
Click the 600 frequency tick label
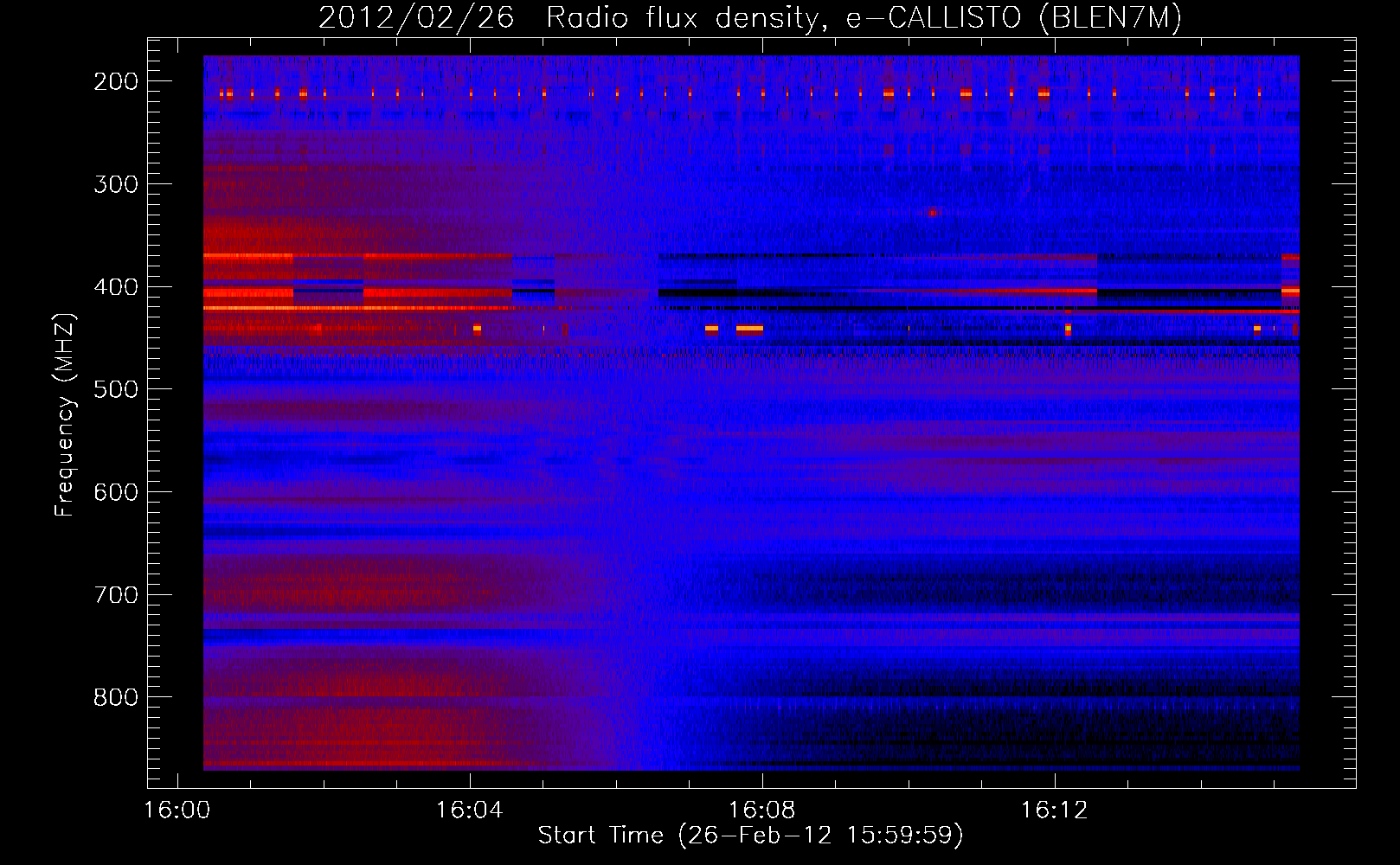pyautogui.click(x=115, y=491)
